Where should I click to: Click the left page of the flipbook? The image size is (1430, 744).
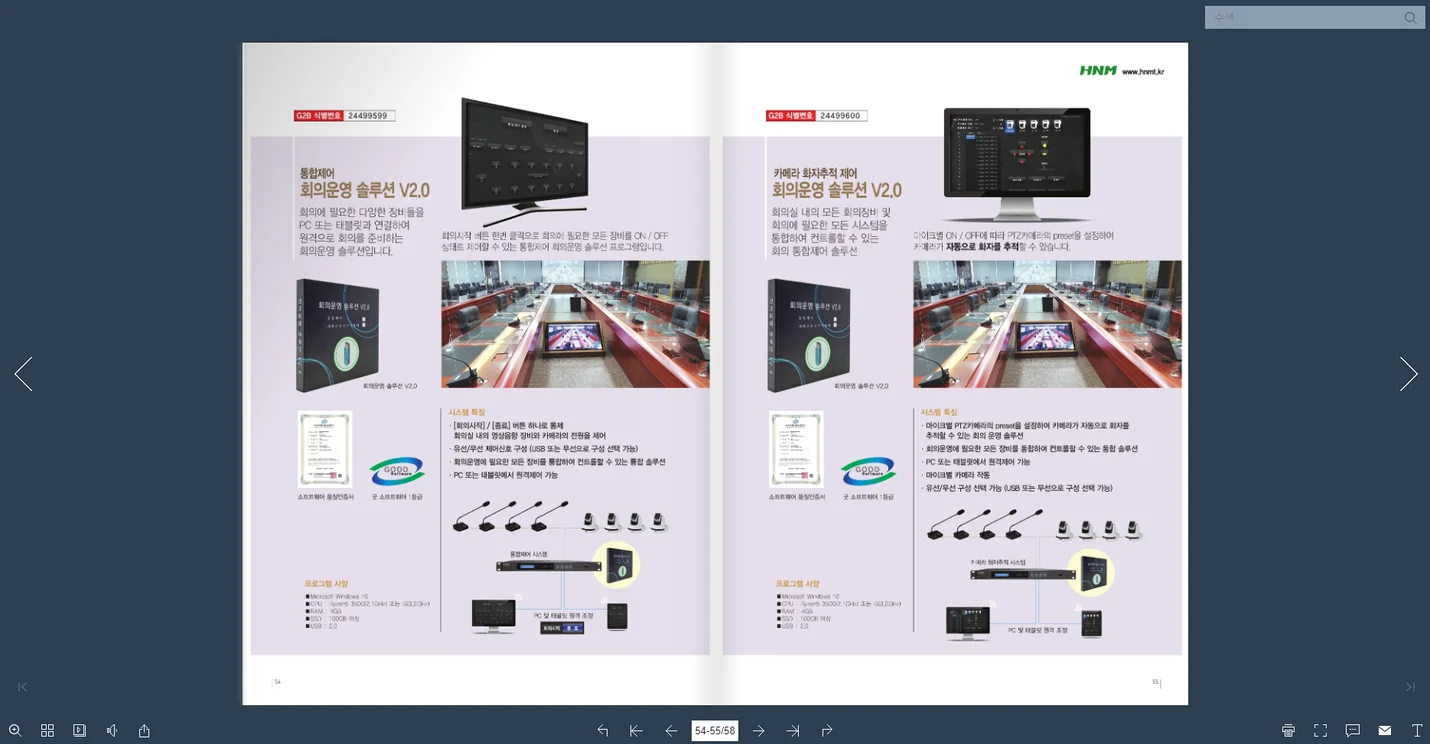coord(479,373)
